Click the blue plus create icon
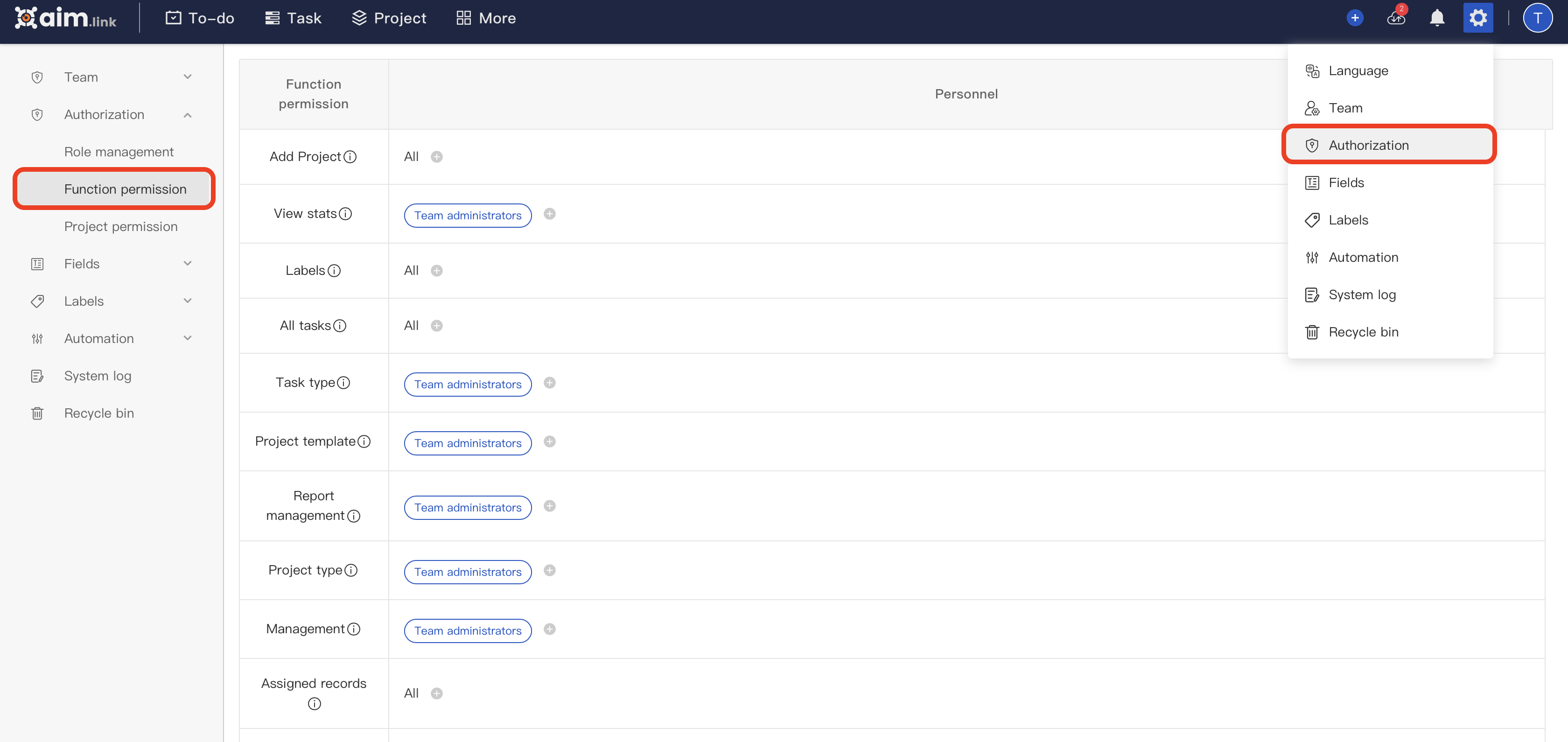 coord(1355,18)
